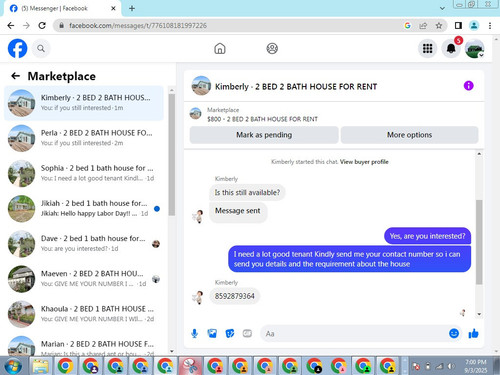Close the Messenger tab

(113, 8)
